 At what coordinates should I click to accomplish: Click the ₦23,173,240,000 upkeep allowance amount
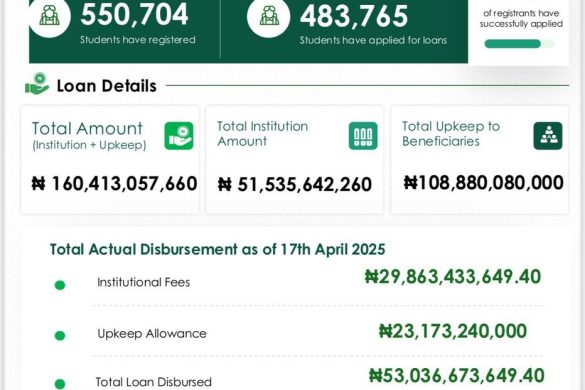pyautogui.click(x=453, y=331)
